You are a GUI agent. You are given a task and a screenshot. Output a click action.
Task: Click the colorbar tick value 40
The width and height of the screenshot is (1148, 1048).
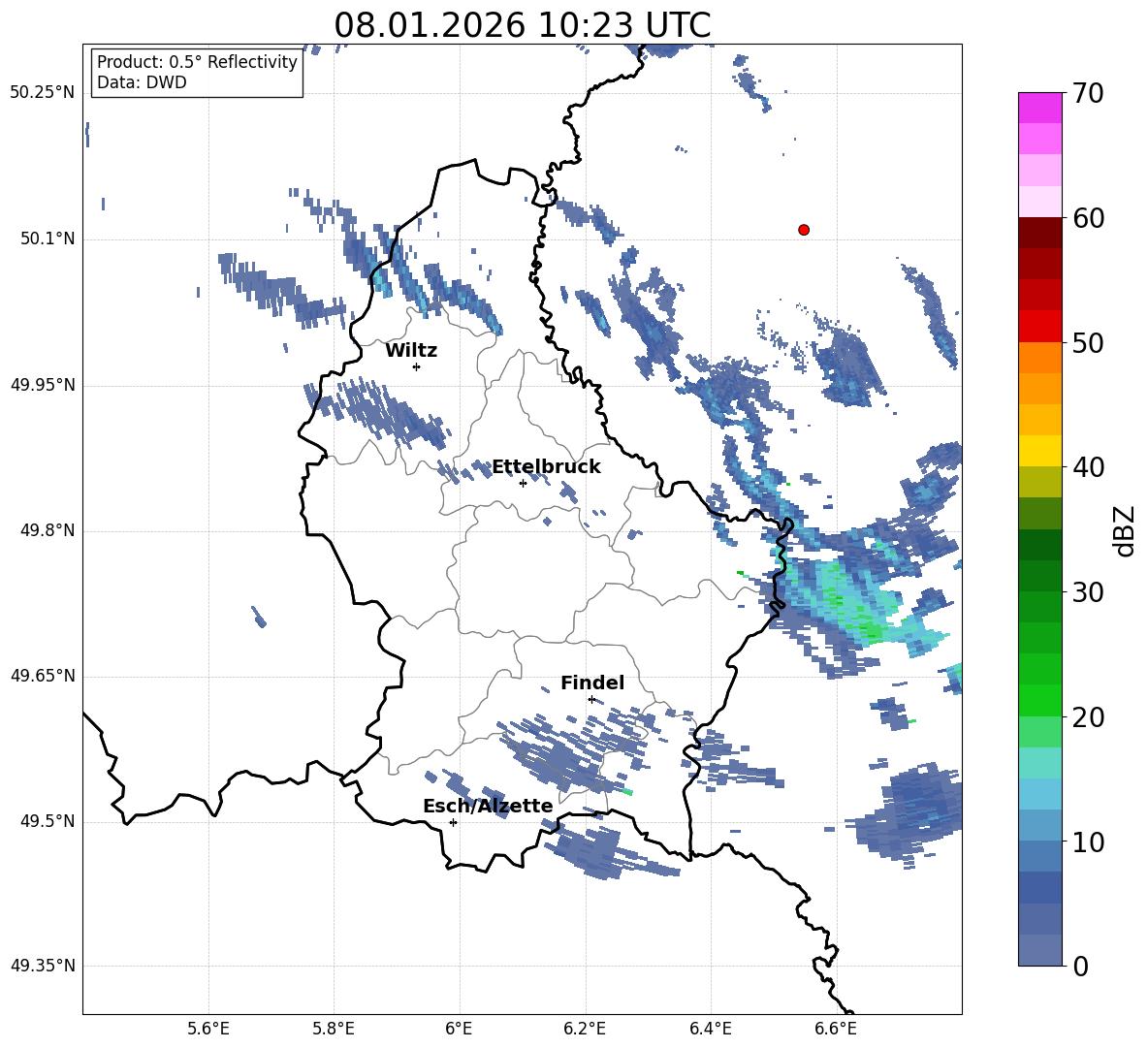[x=1088, y=467]
